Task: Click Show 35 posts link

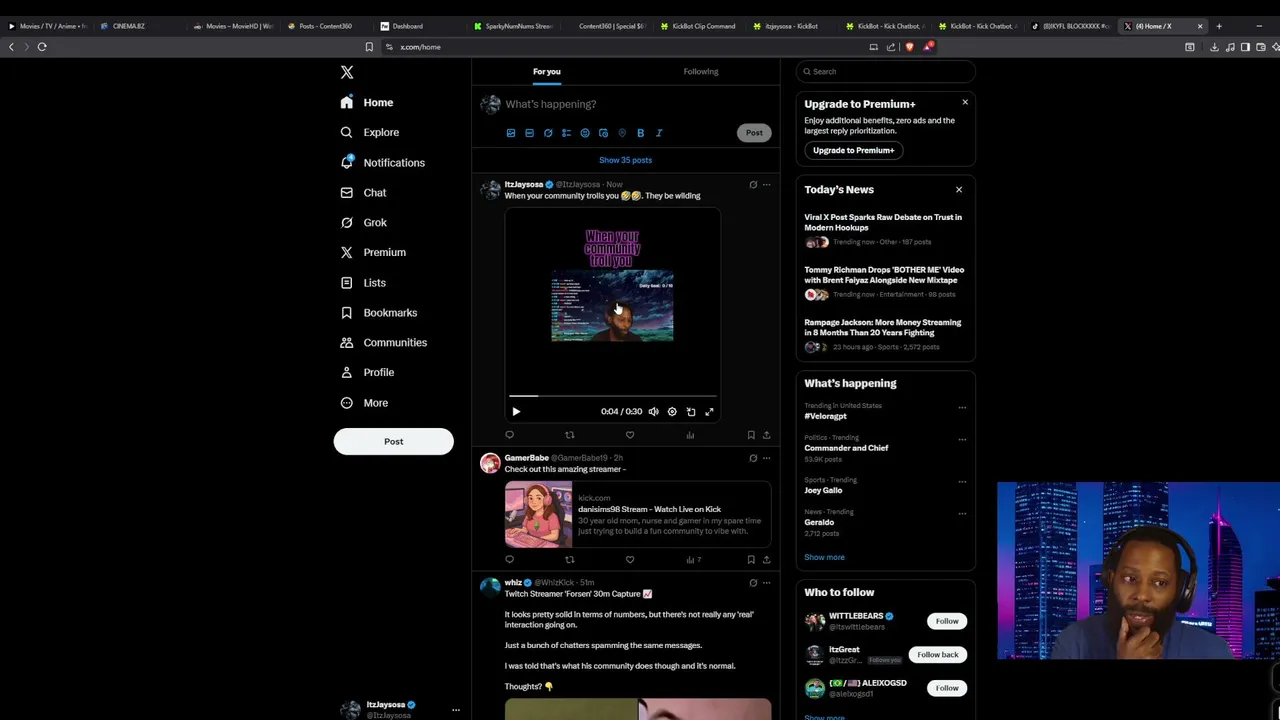Action: coord(625,160)
